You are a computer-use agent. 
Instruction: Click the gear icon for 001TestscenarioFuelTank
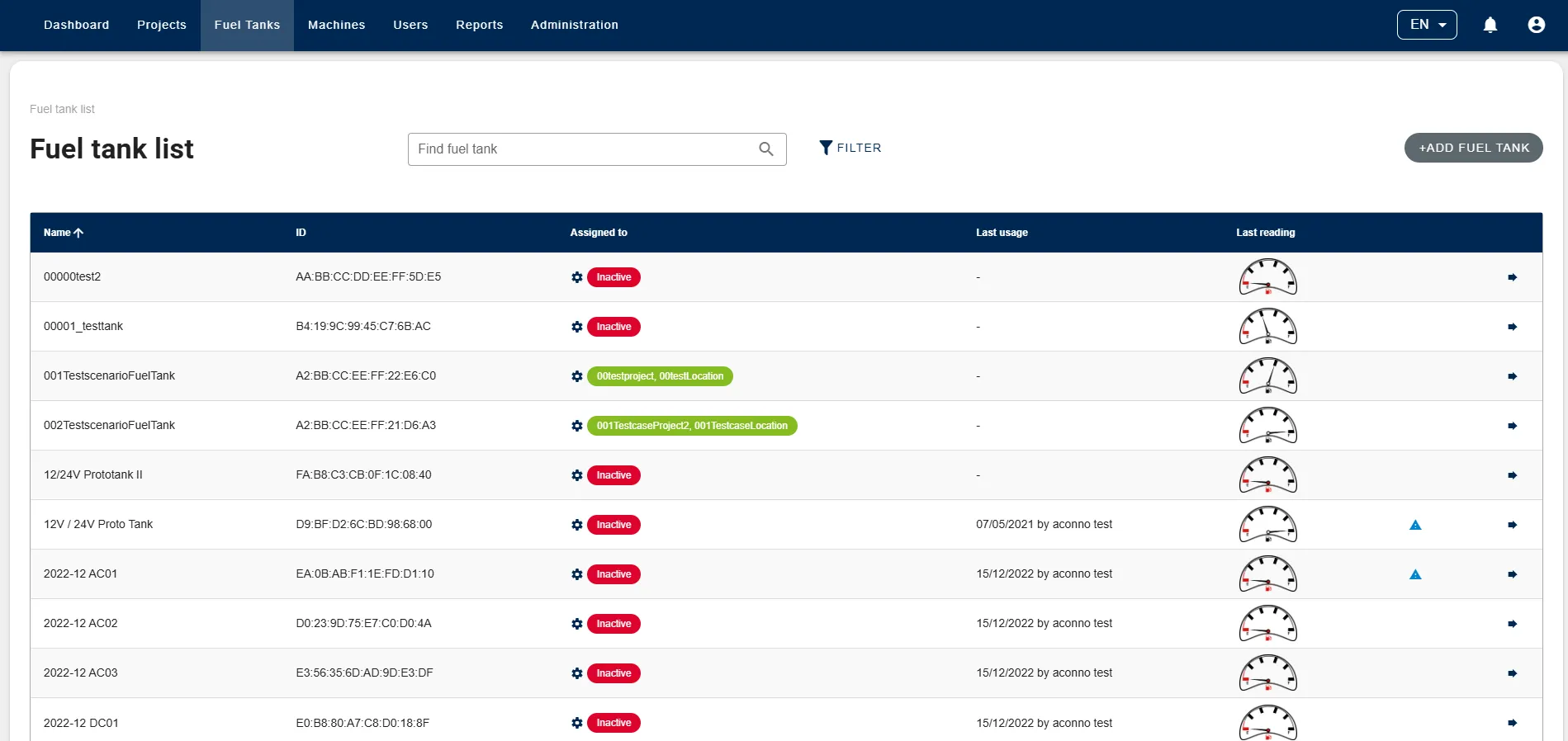(x=577, y=376)
